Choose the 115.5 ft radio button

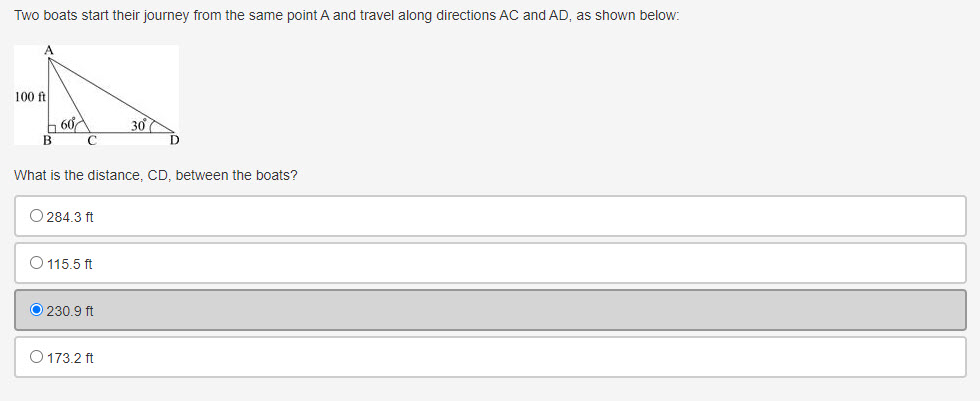[x=37, y=264]
